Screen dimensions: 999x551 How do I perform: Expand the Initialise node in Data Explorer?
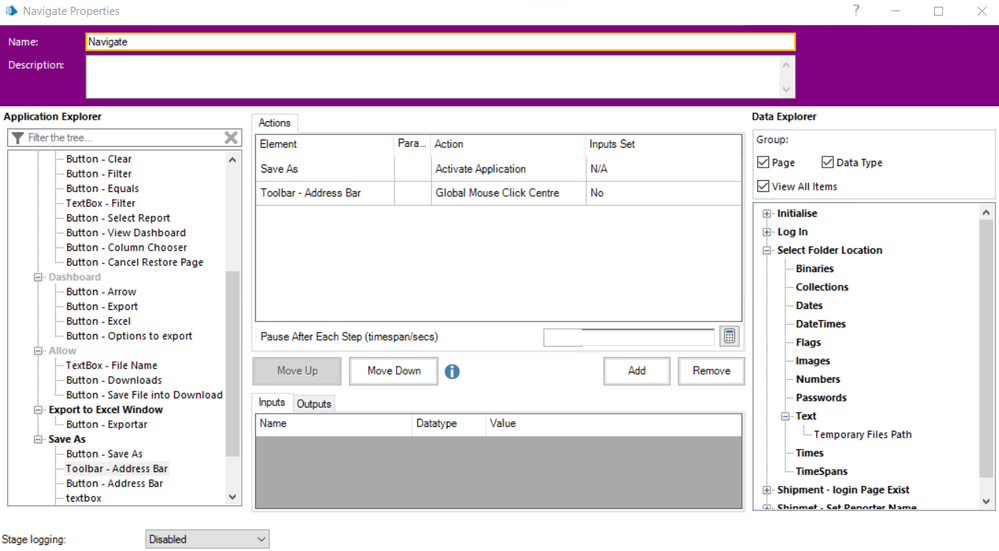tap(767, 214)
